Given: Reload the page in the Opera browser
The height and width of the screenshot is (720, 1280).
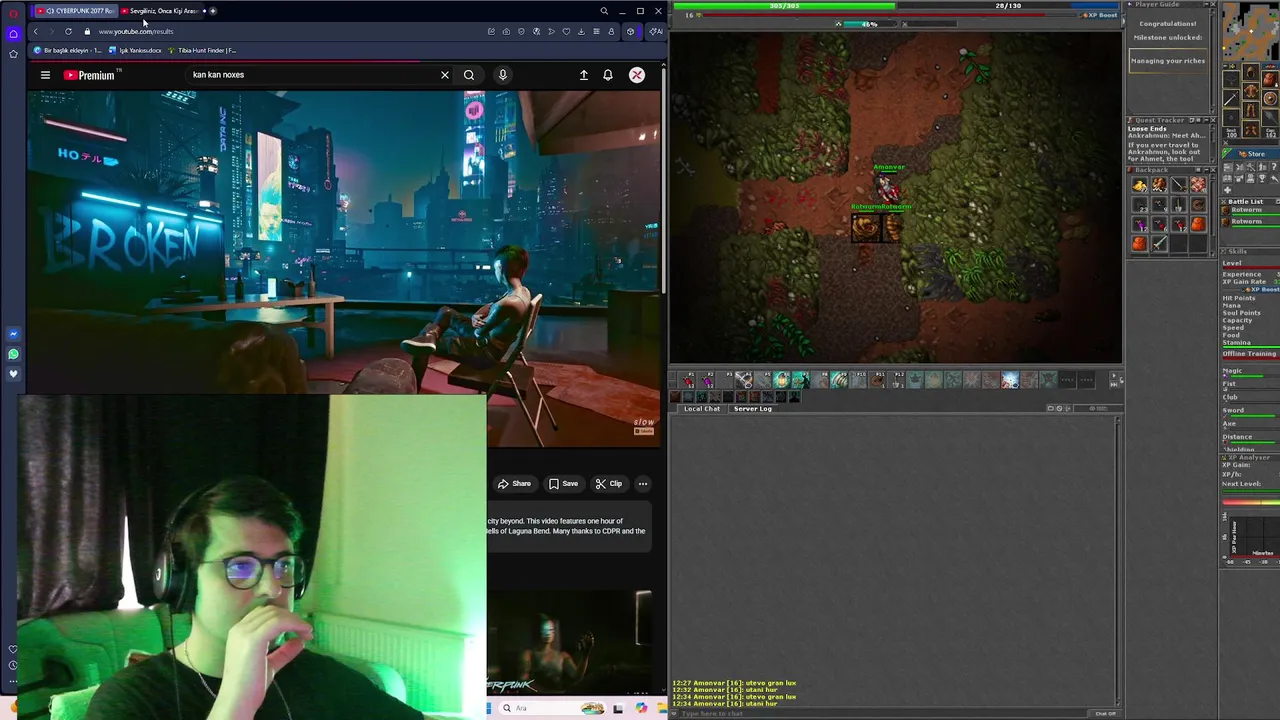Looking at the screenshot, I should click(68, 31).
